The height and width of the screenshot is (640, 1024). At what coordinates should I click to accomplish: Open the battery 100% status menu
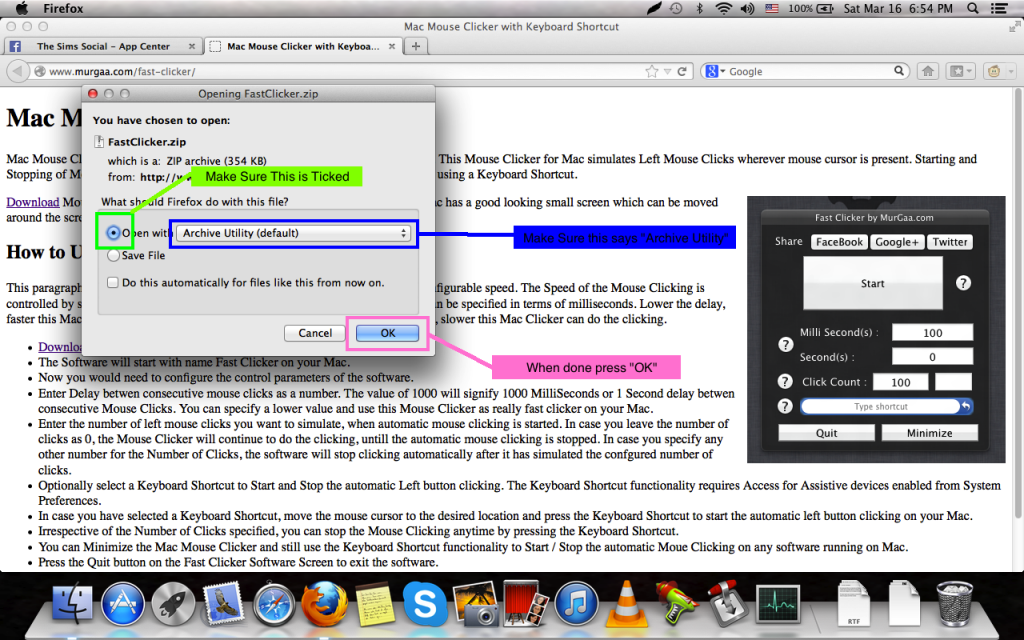coord(810,8)
